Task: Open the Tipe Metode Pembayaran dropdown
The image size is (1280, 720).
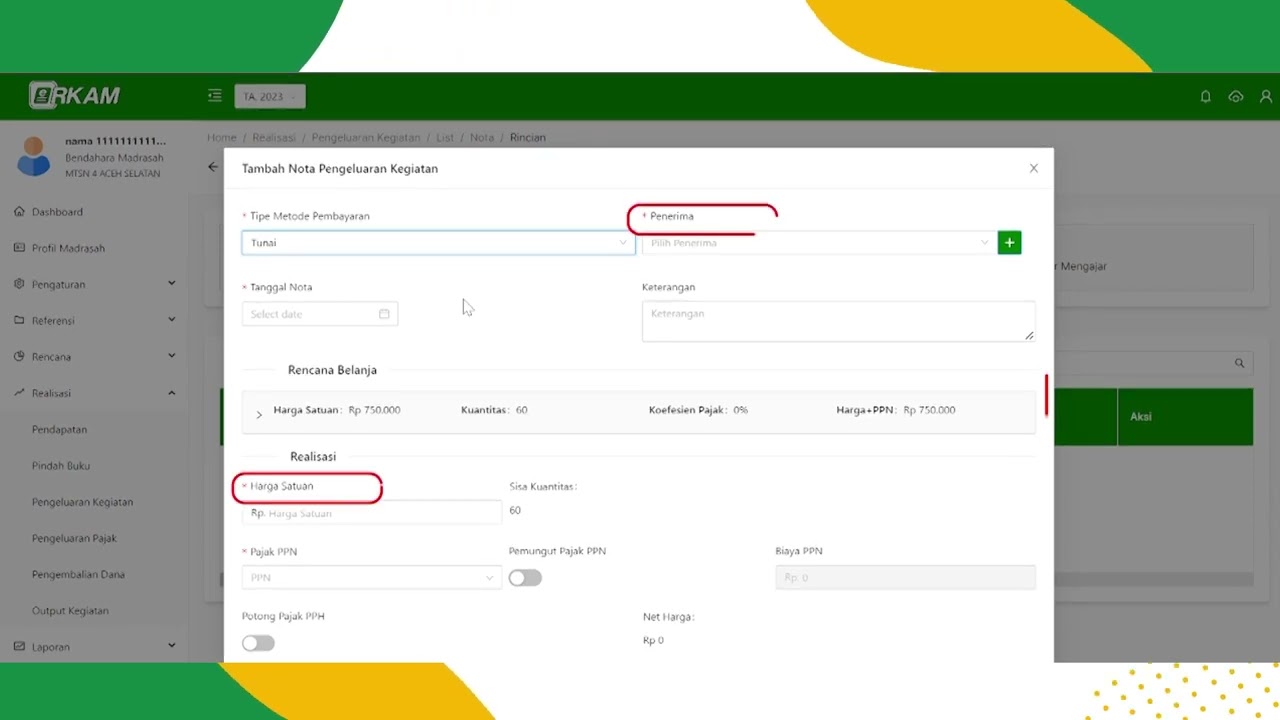Action: pyautogui.click(x=438, y=243)
